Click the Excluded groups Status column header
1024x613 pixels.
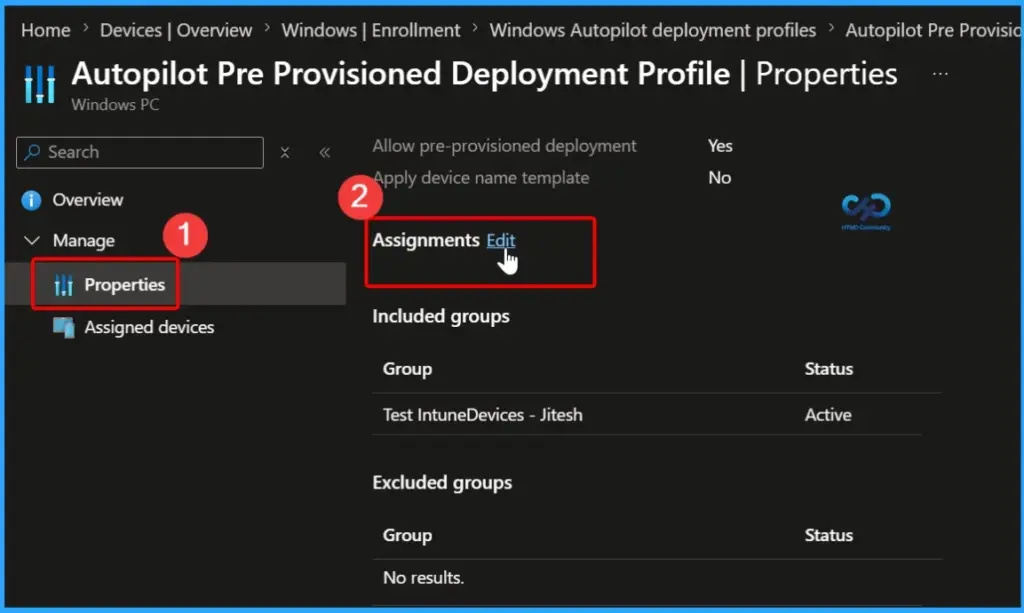(x=829, y=535)
